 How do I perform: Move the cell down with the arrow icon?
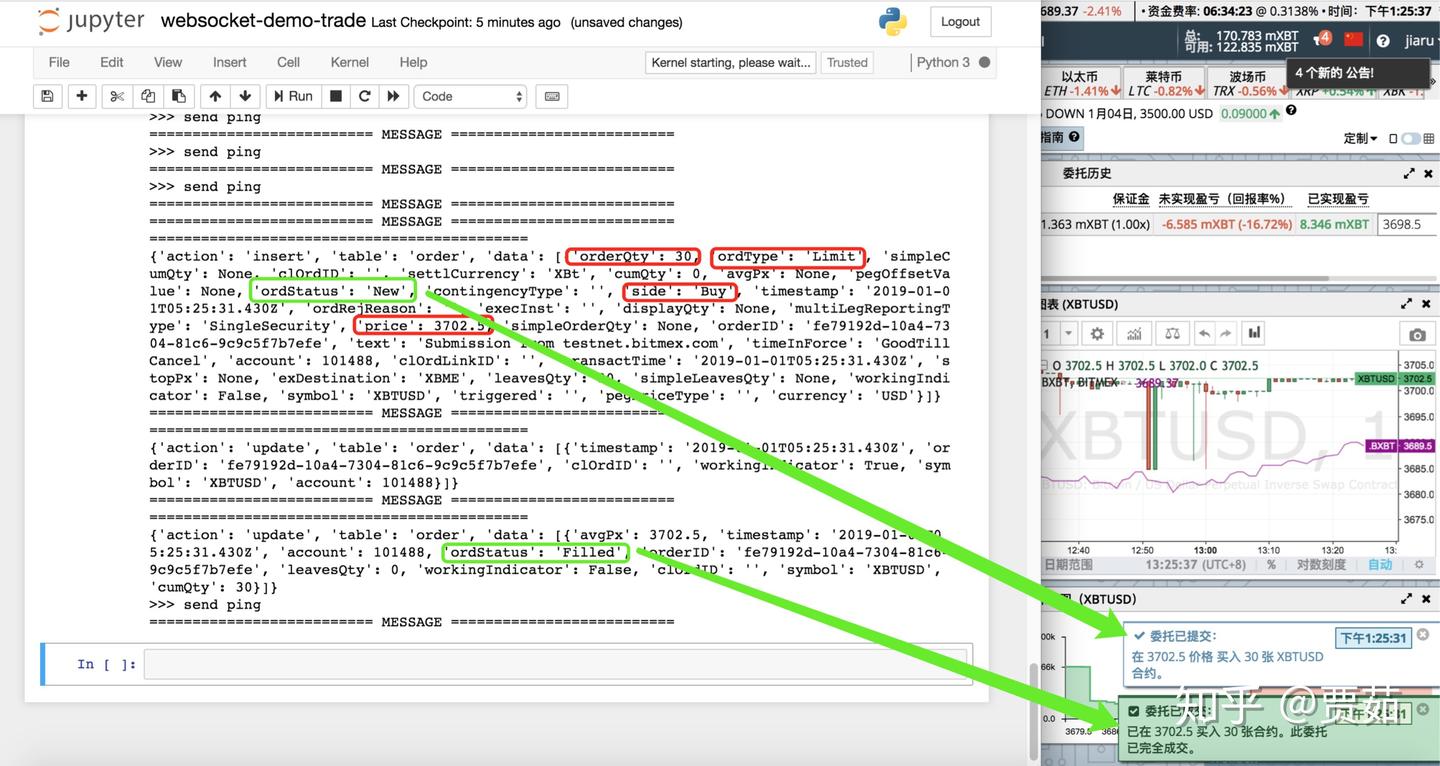pyautogui.click(x=245, y=96)
